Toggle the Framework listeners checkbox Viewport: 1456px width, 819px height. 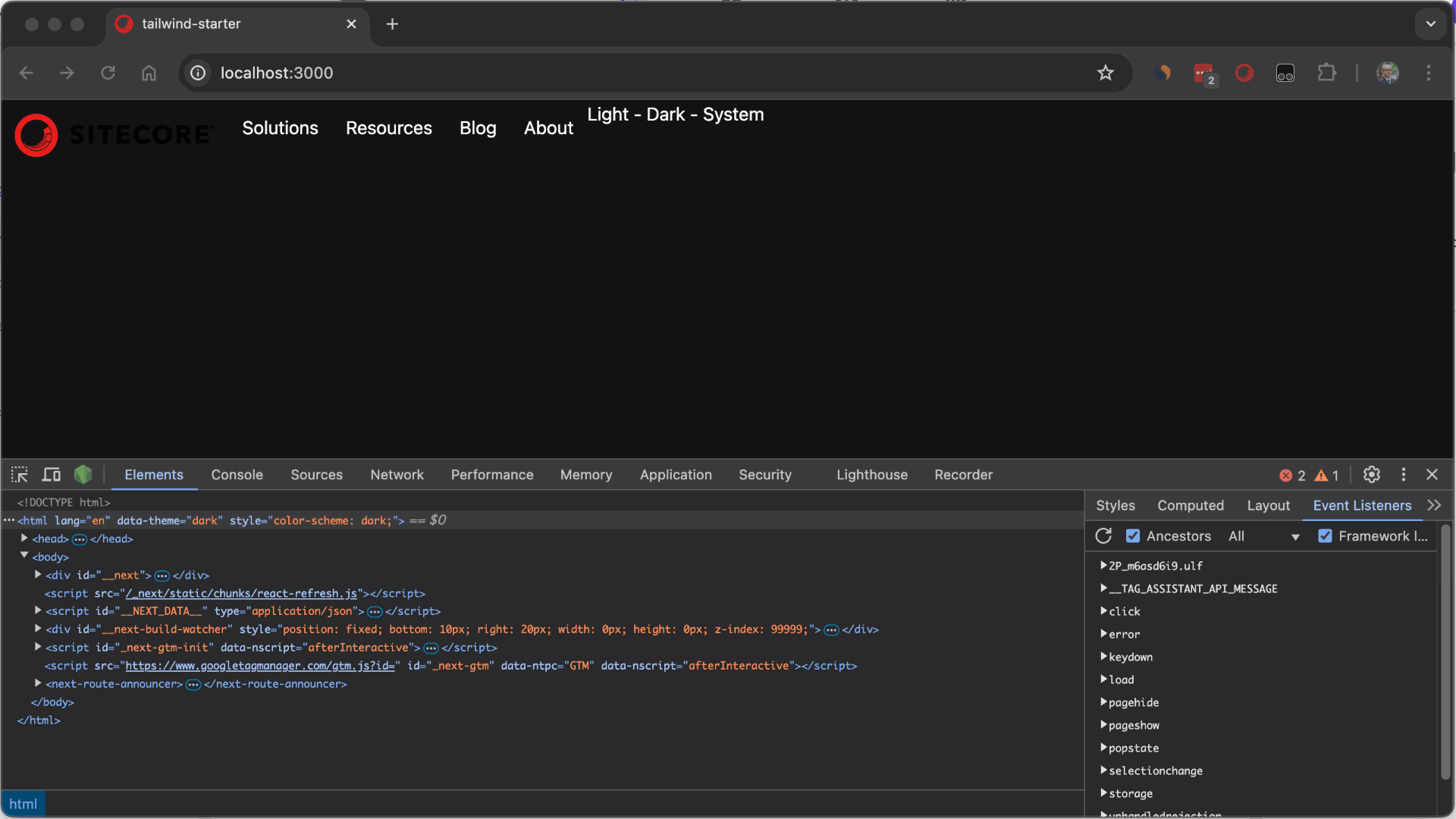pyautogui.click(x=1324, y=536)
